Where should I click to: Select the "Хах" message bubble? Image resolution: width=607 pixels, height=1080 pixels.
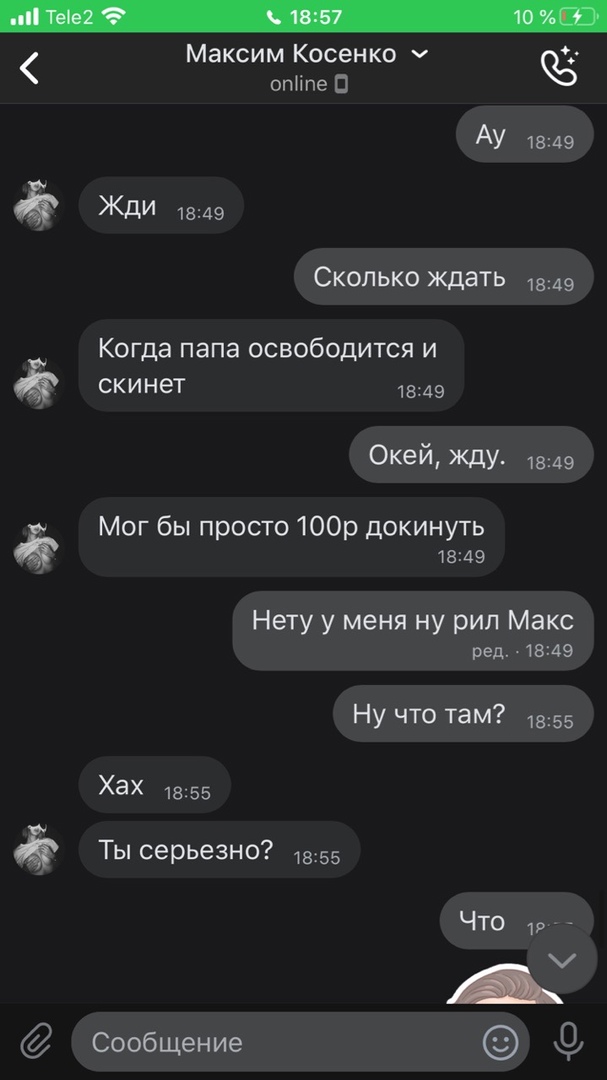154,785
